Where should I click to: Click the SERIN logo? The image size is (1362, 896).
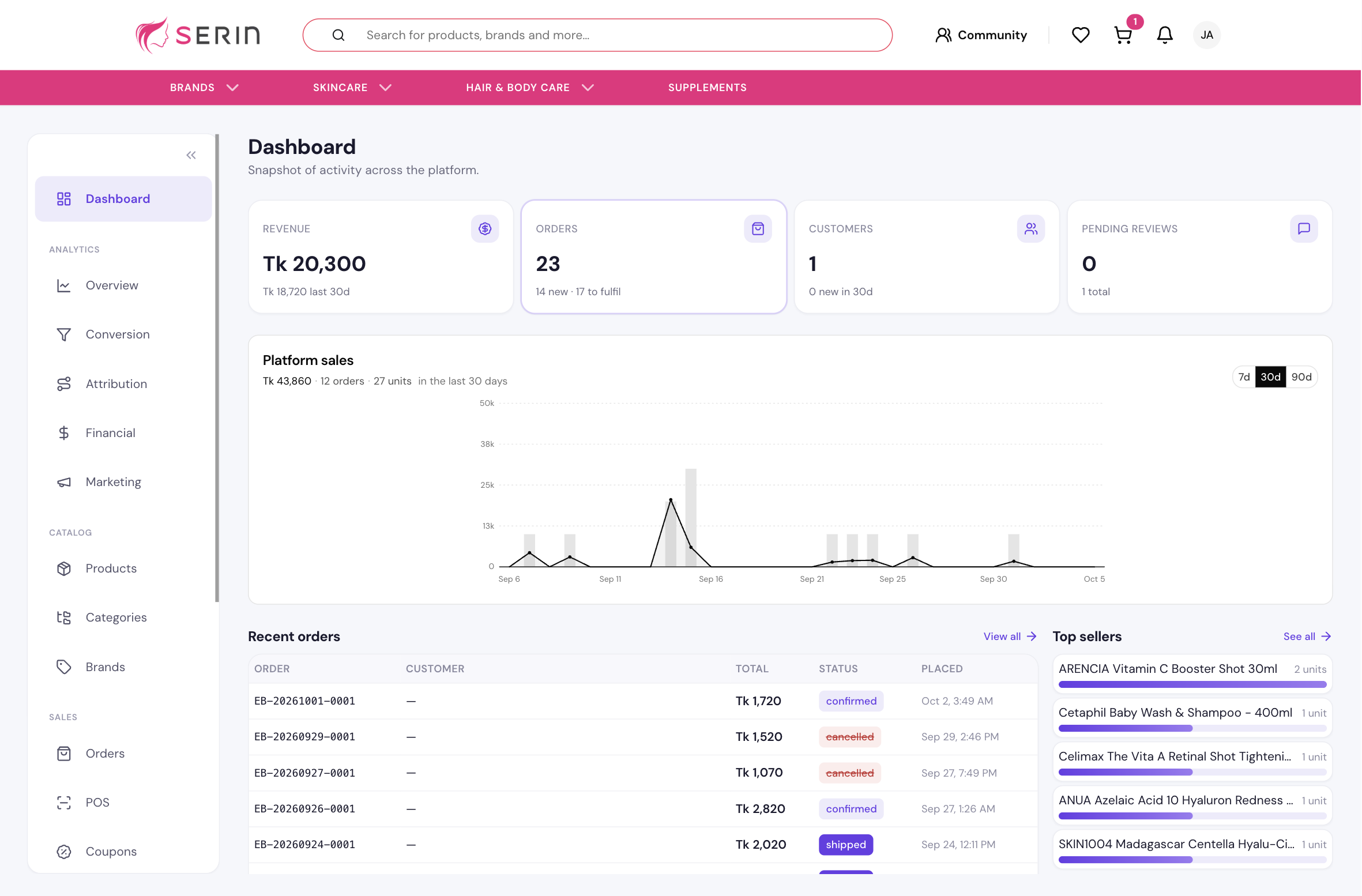198,35
